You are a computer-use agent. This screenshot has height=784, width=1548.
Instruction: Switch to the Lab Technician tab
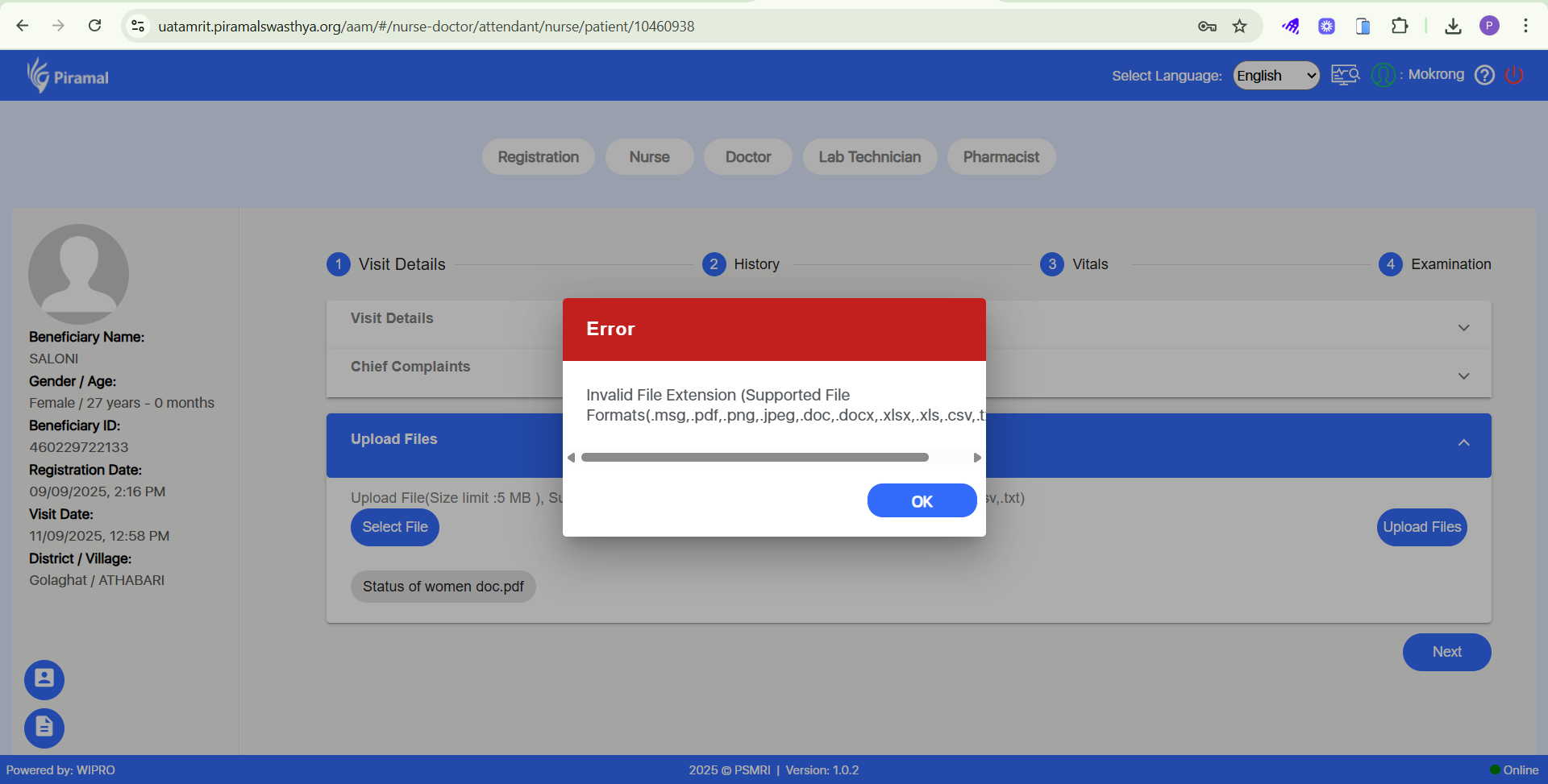click(869, 157)
